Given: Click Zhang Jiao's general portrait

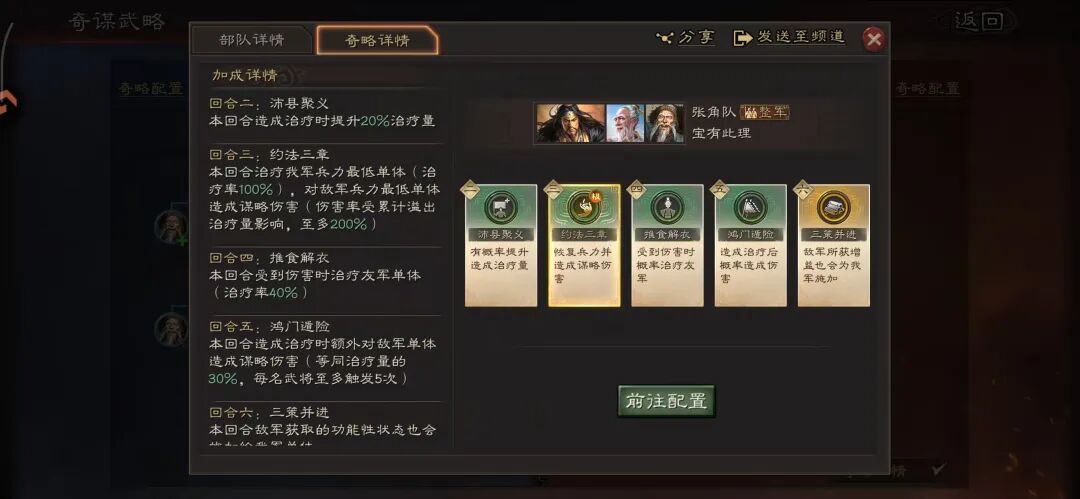Looking at the screenshot, I should [x=570, y=123].
